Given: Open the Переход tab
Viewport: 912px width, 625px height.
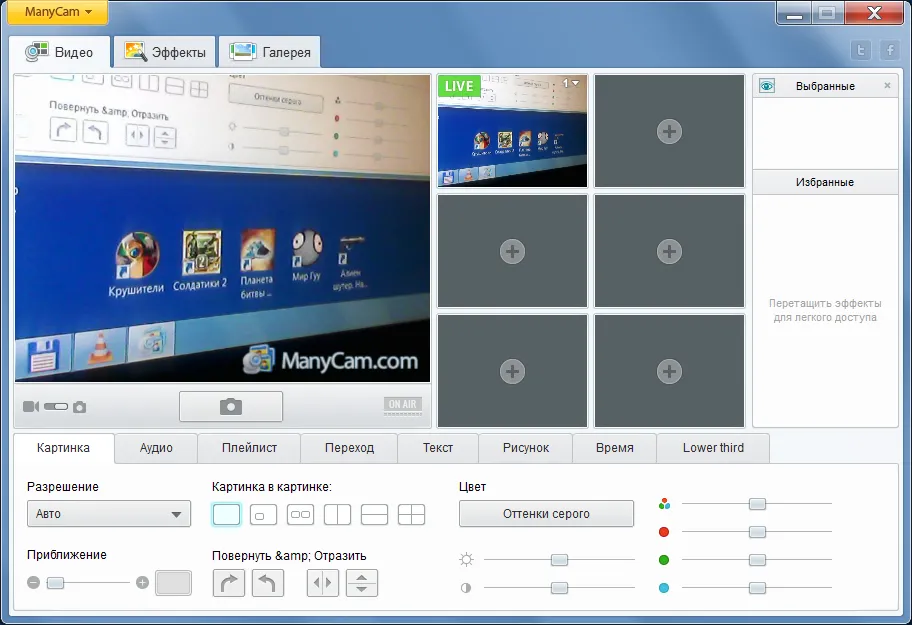Looking at the screenshot, I should click(x=349, y=448).
